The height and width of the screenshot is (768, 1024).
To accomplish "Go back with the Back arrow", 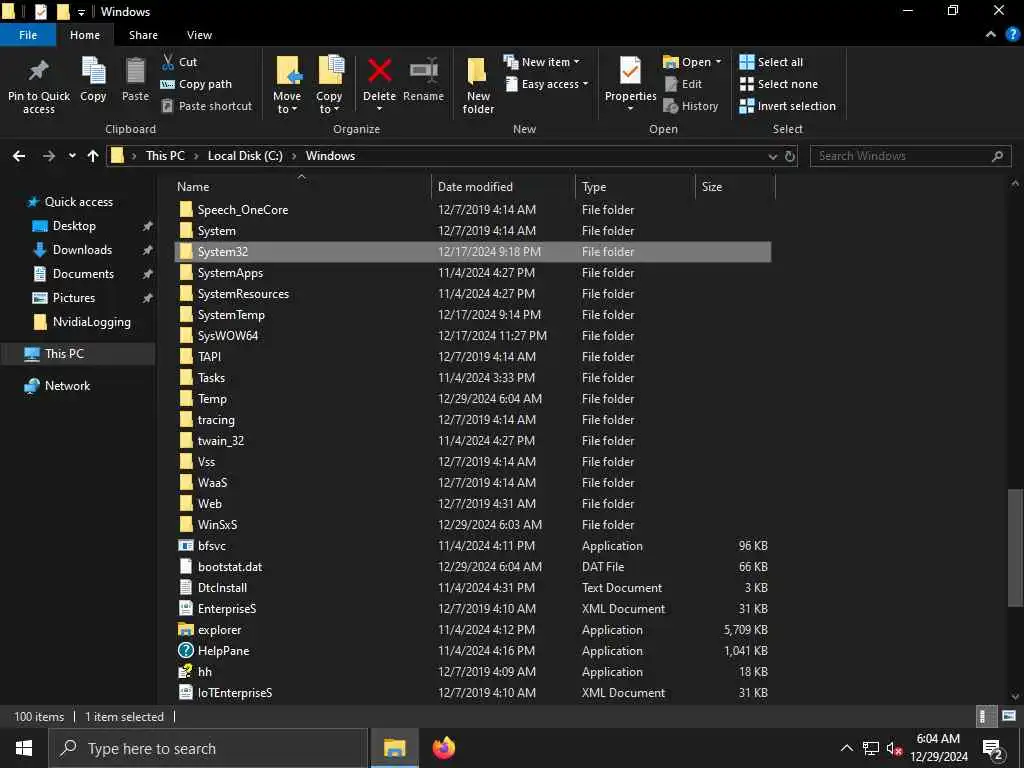I will [x=20, y=156].
